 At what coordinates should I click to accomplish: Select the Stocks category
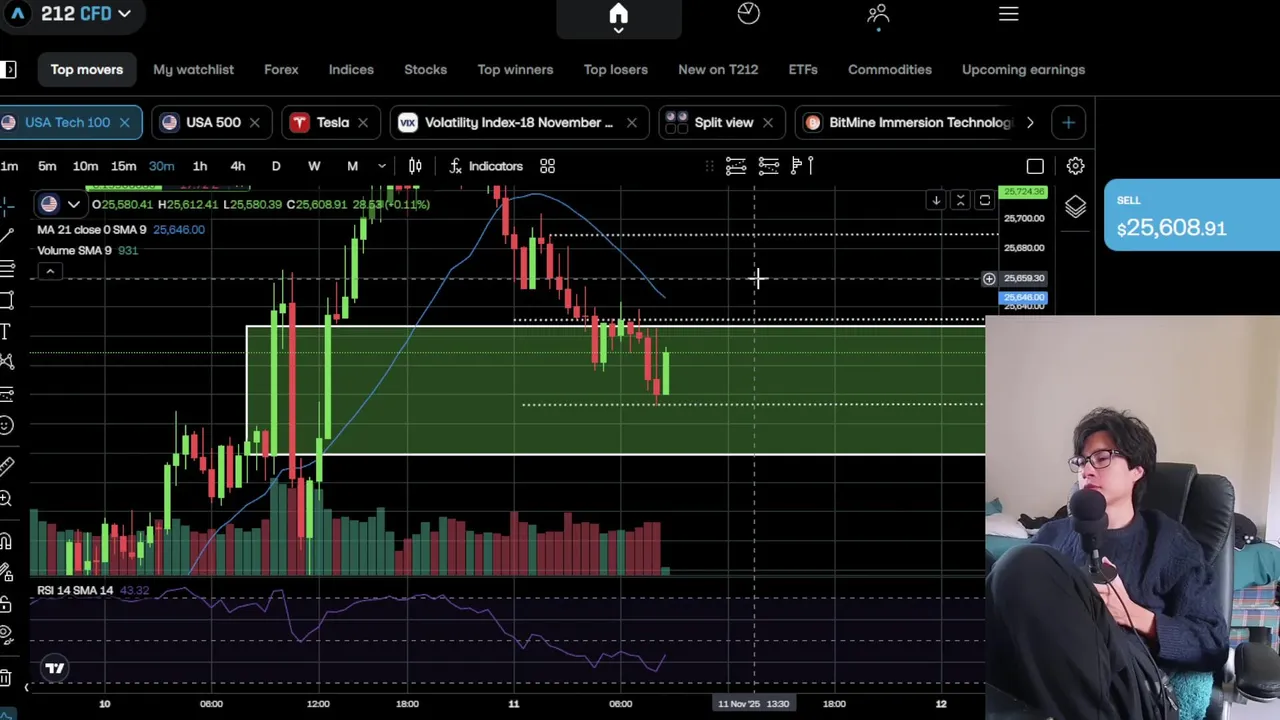[x=425, y=70]
